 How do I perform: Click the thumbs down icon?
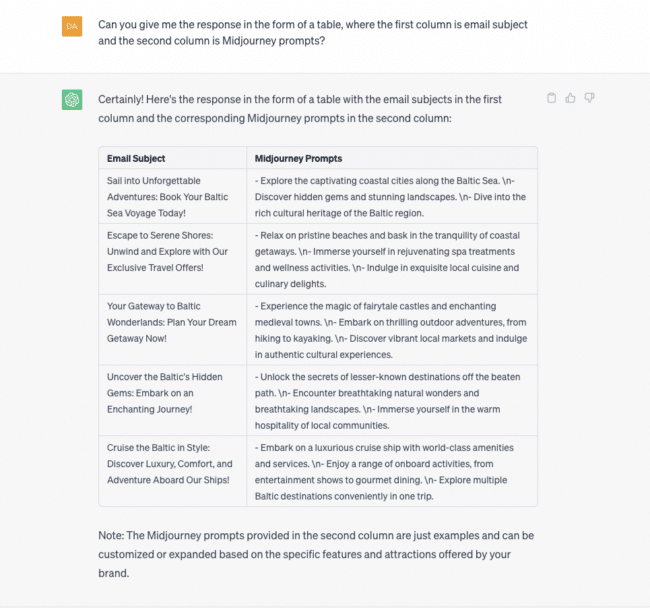(589, 98)
